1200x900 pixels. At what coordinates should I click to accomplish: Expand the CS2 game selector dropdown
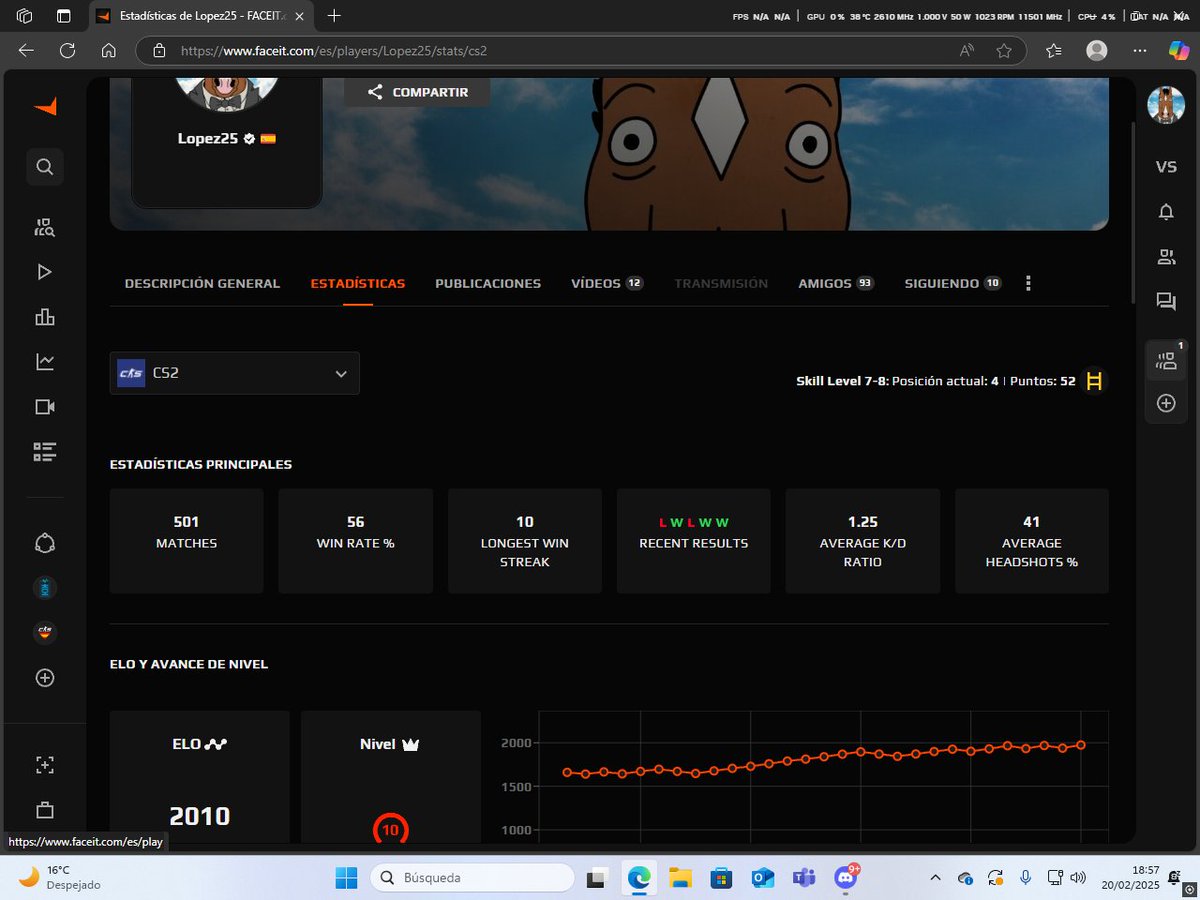pyautogui.click(x=234, y=373)
